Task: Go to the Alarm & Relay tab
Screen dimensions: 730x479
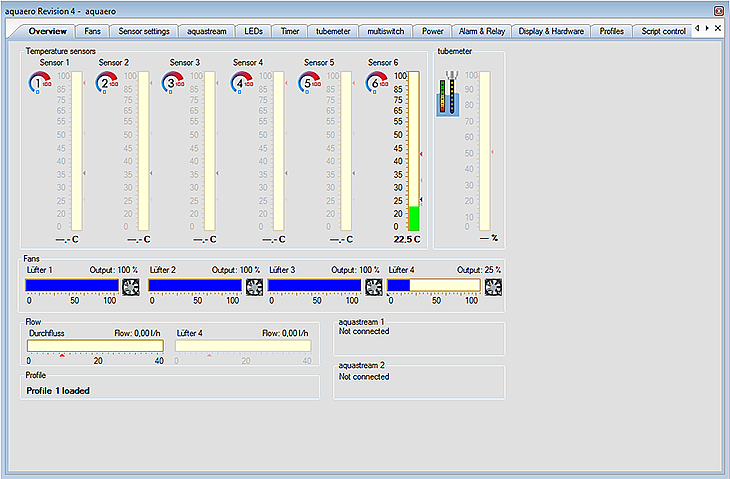Action: pyautogui.click(x=480, y=31)
